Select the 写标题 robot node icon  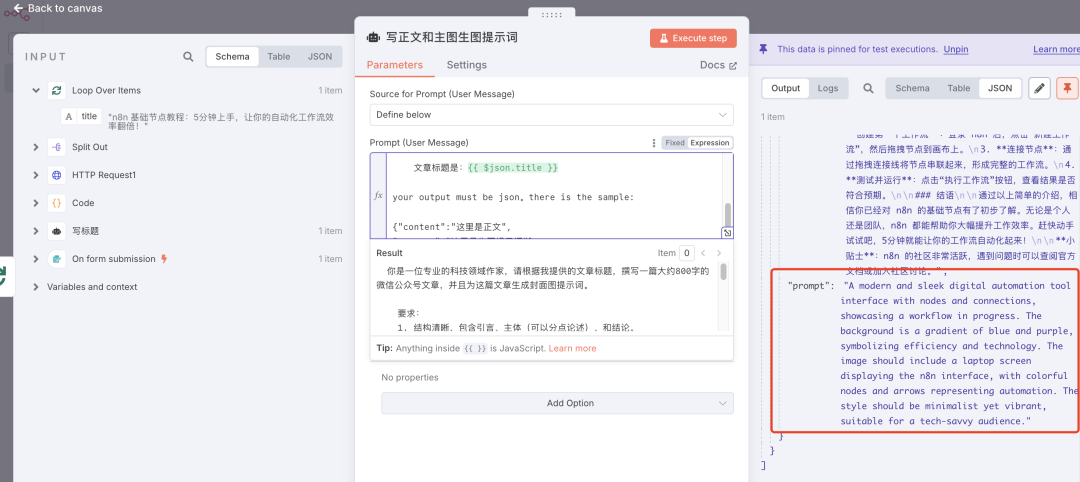[56, 231]
